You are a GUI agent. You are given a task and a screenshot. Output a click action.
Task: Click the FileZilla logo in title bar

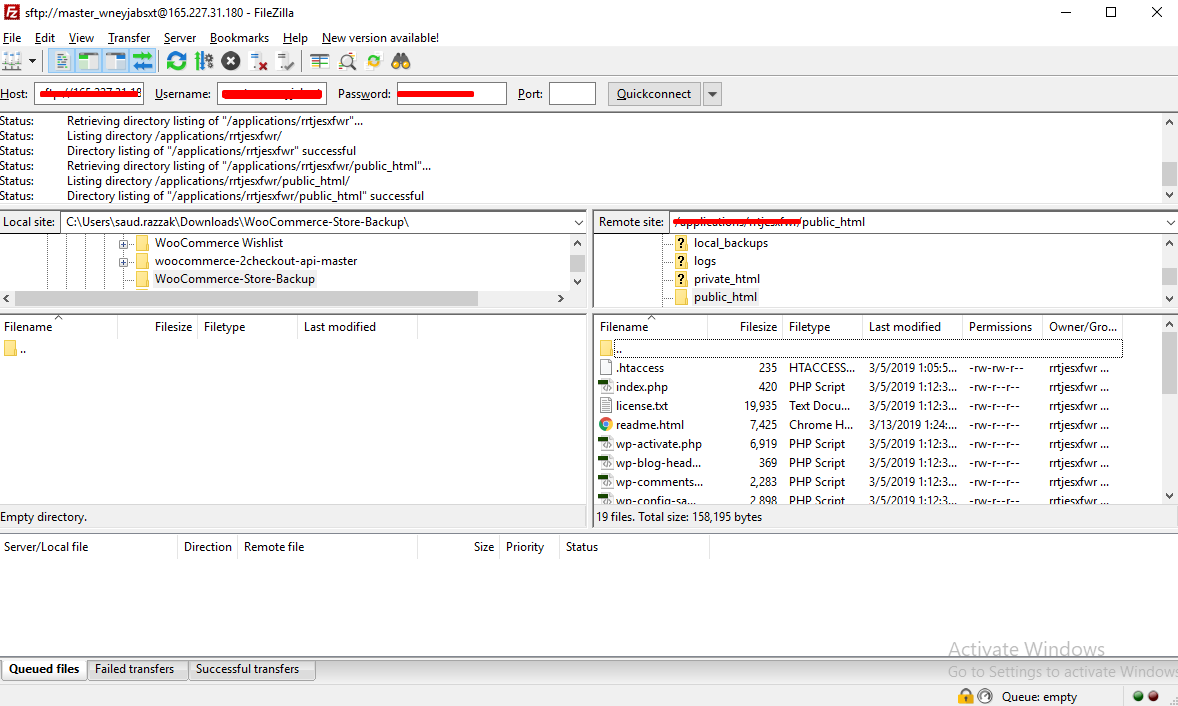click(x=11, y=12)
